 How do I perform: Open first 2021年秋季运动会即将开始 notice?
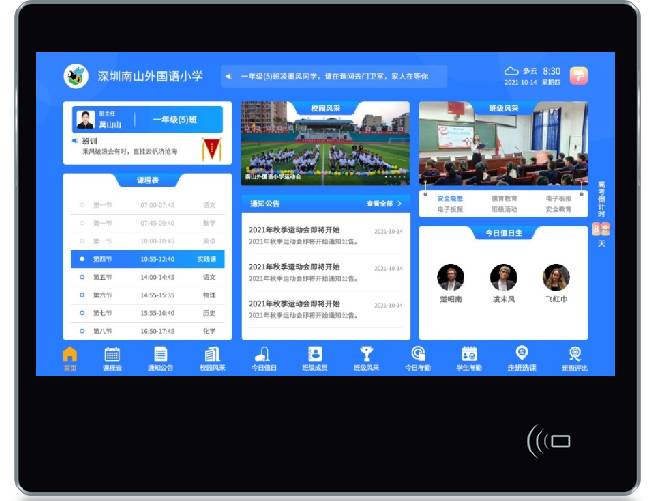click(x=325, y=235)
